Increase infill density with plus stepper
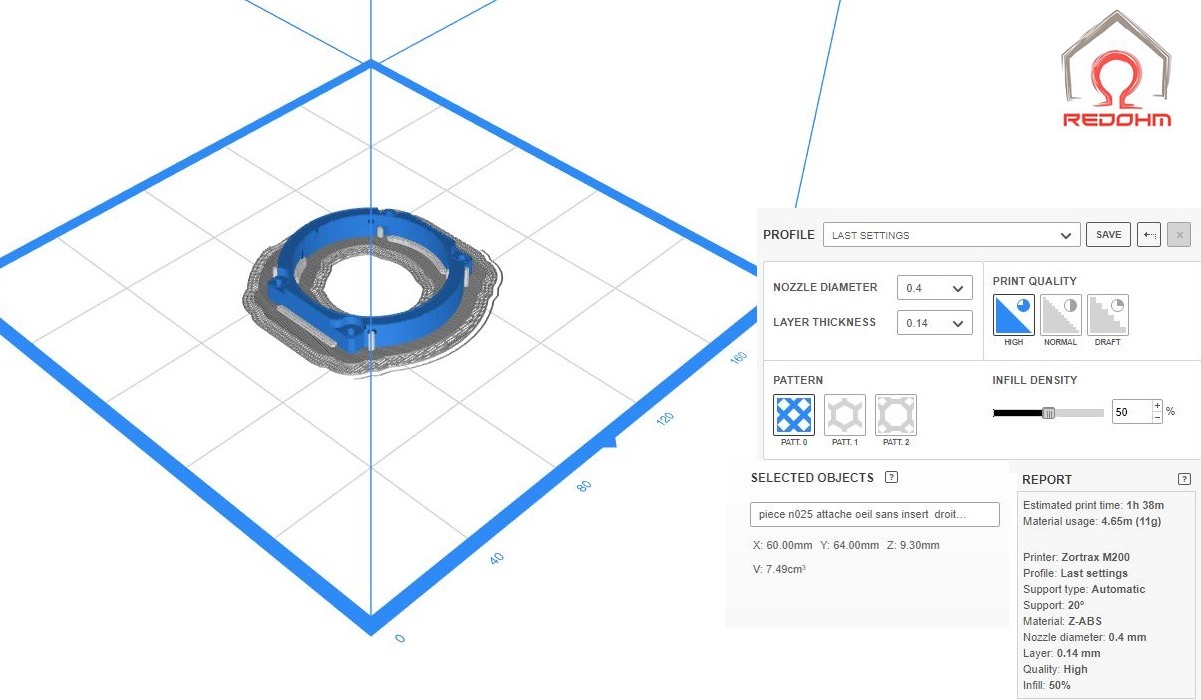This screenshot has height=700, width=1201. coord(1158,406)
